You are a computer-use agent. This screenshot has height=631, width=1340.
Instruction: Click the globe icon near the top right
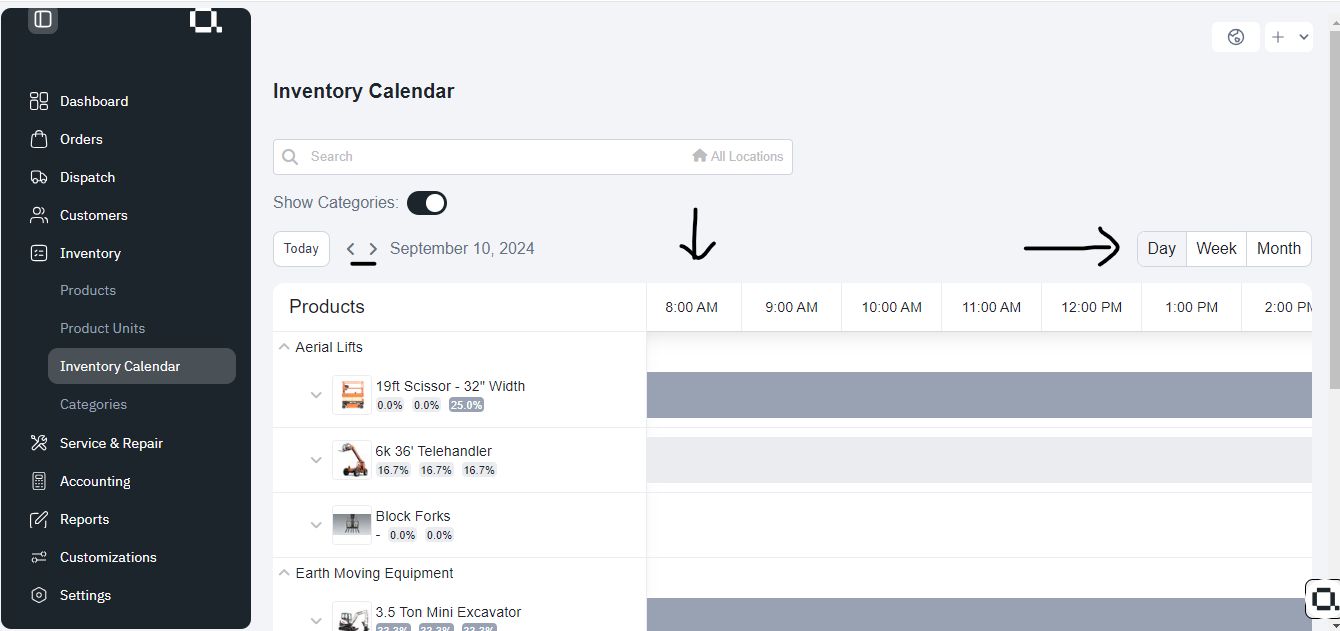click(x=1235, y=36)
